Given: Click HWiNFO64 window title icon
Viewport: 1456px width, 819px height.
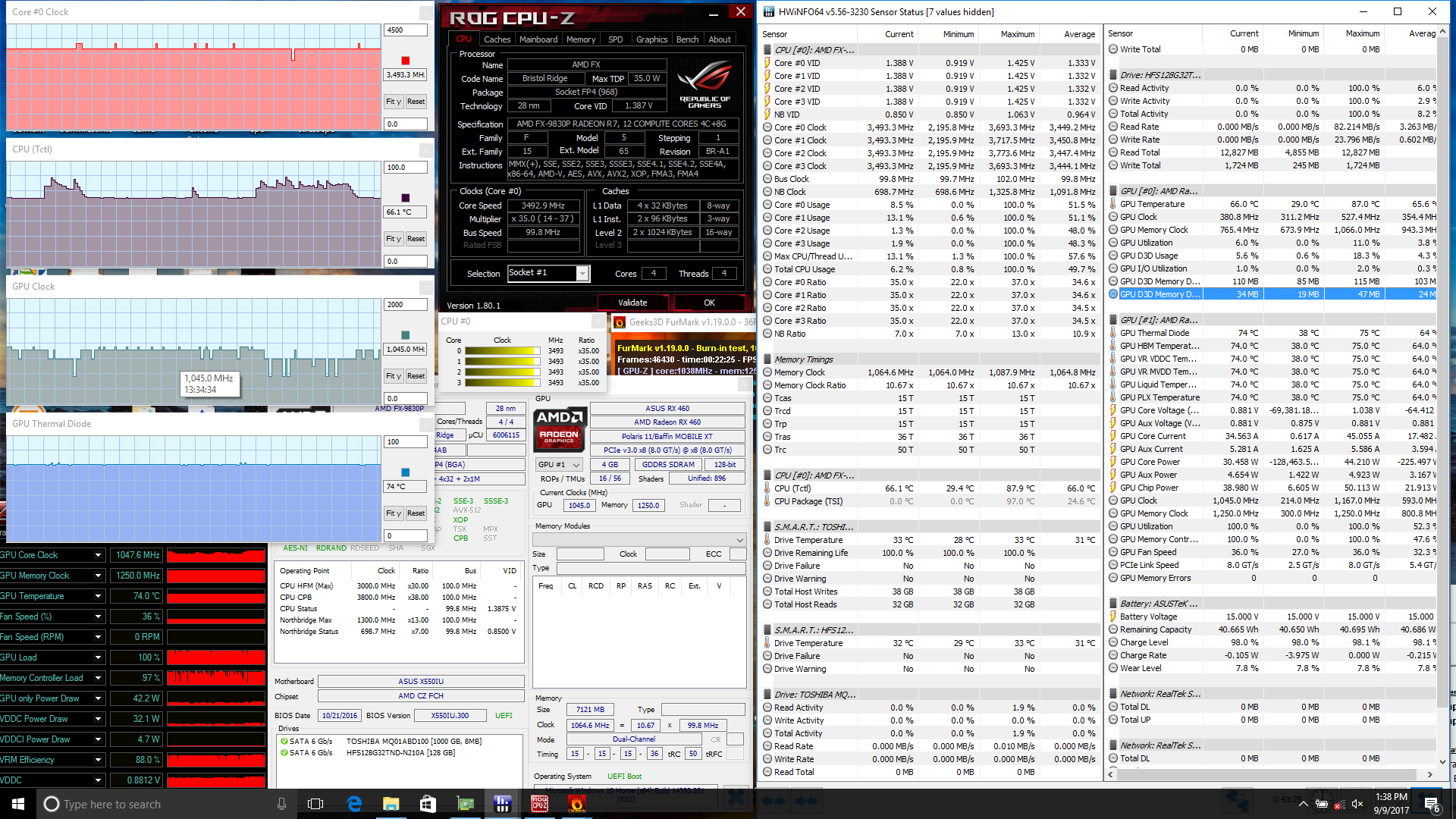Looking at the screenshot, I should click(x=769, y=11).
